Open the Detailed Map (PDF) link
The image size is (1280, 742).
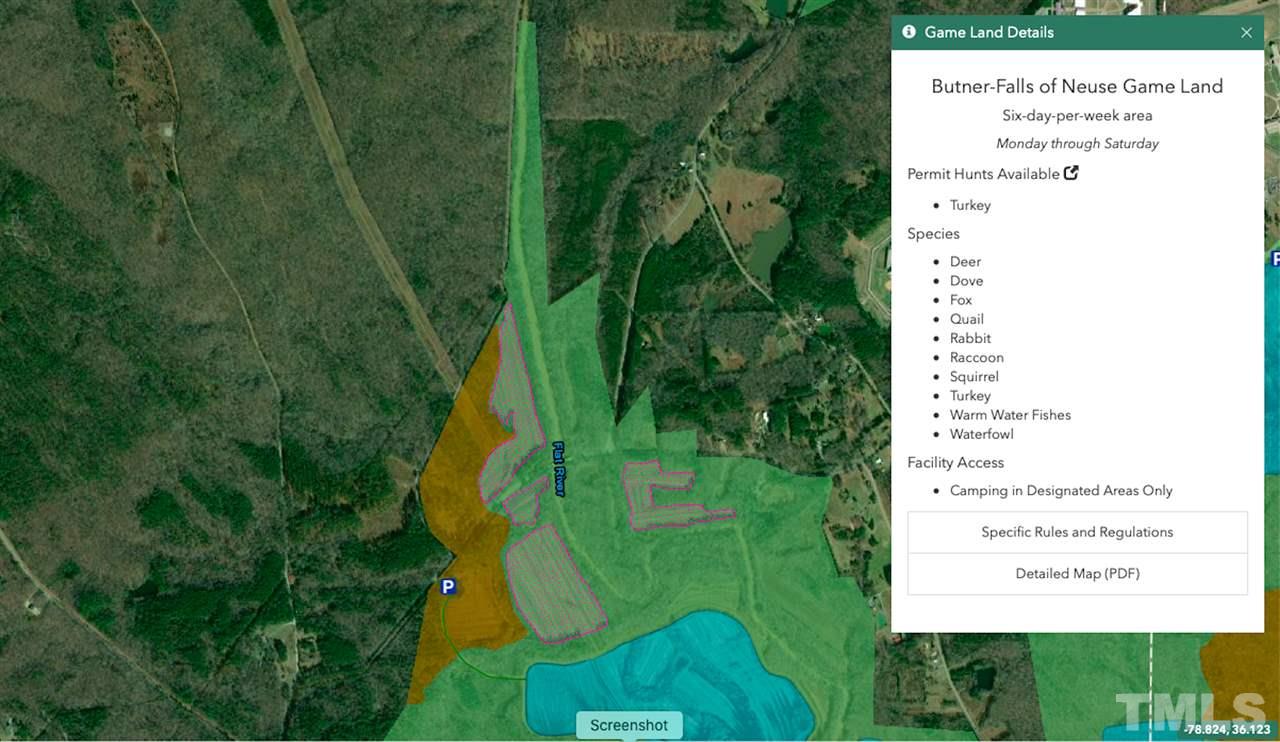click(x=1077, y=574)
